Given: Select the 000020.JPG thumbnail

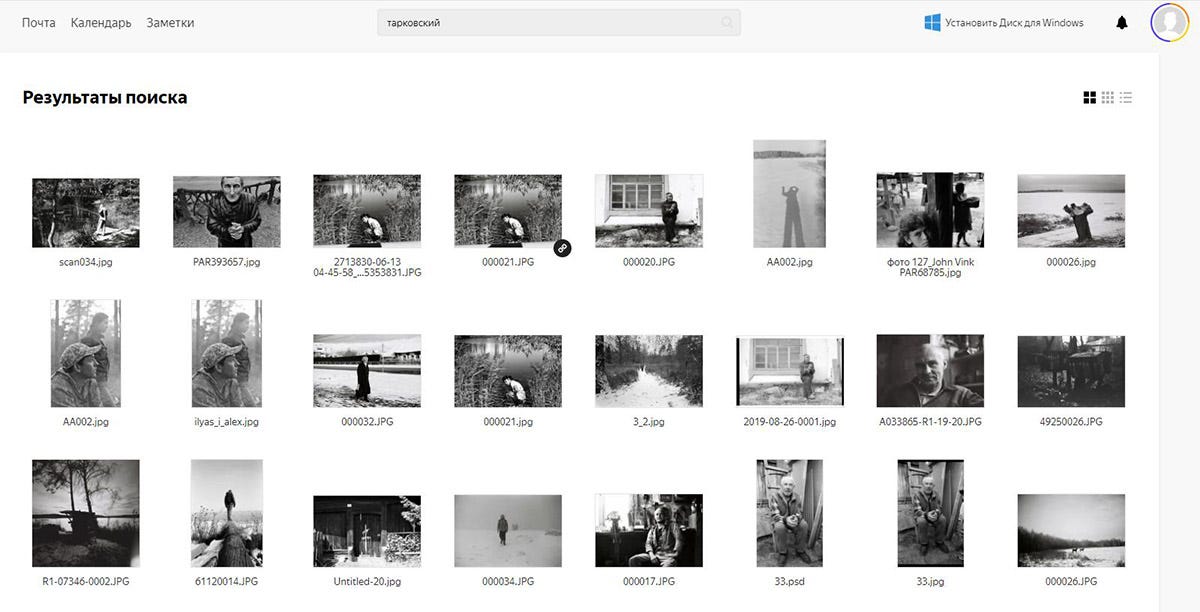Looking at the screenshot, I should (649, 212).
